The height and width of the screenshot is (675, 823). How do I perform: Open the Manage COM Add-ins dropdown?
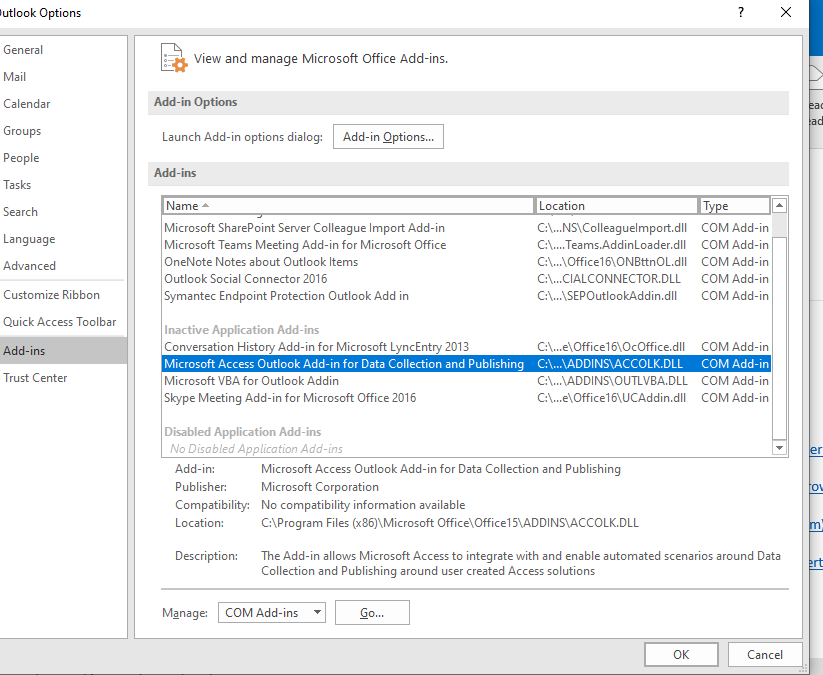(272, 613)
